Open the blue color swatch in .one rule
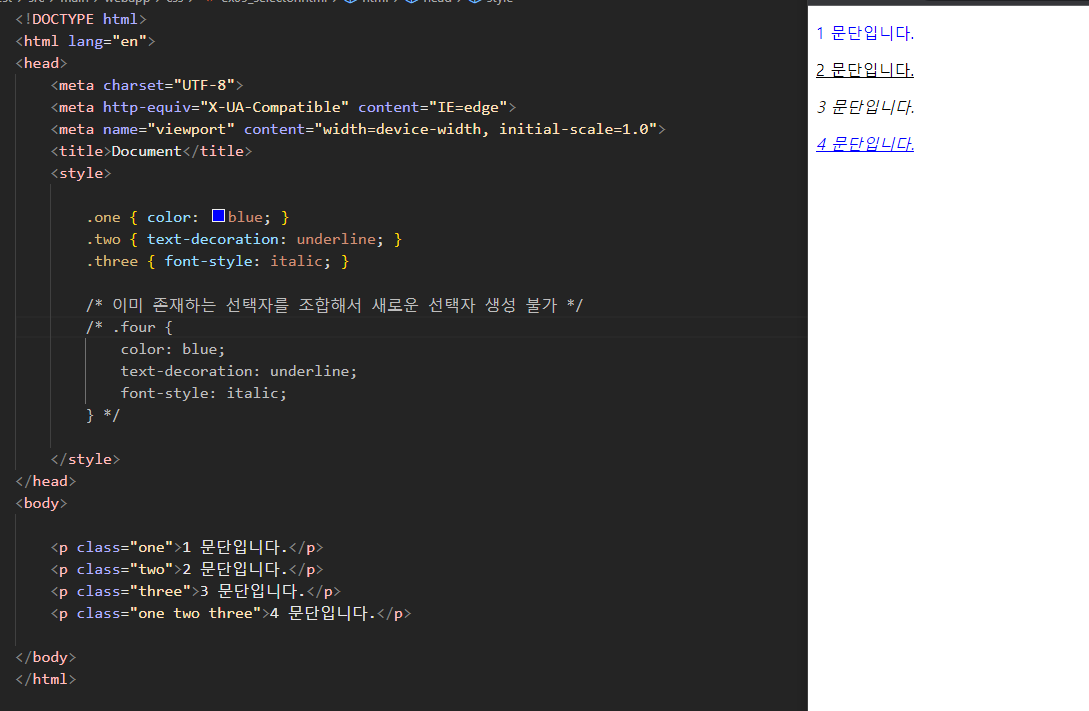The width and height of the screenshot is (1089, 711). pyautogui.click(x=218, y=216)
